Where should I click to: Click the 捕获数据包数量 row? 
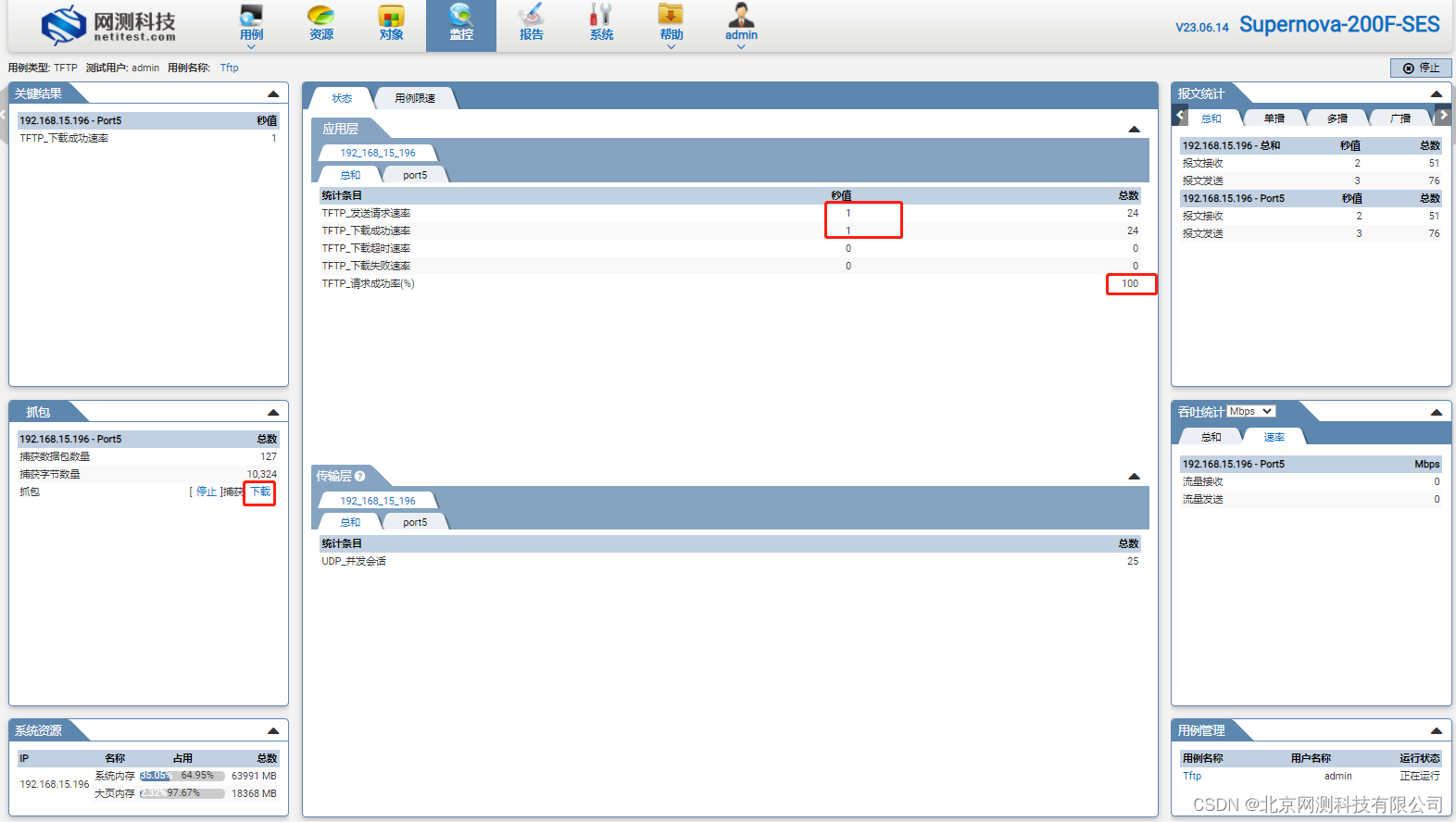click(148, 456)
